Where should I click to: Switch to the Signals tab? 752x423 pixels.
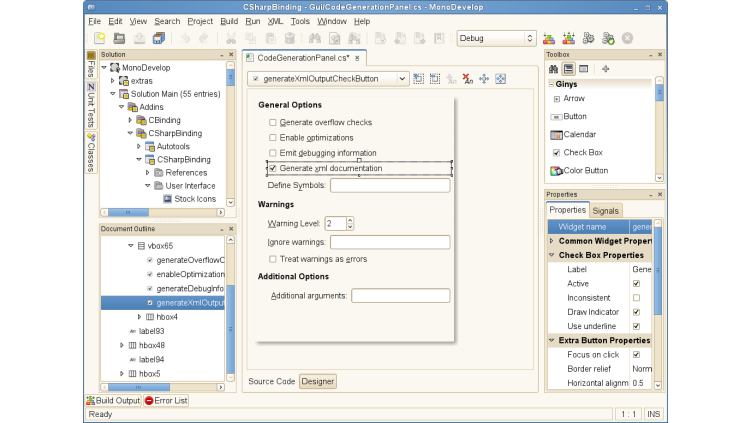click(x=605, y=211)
